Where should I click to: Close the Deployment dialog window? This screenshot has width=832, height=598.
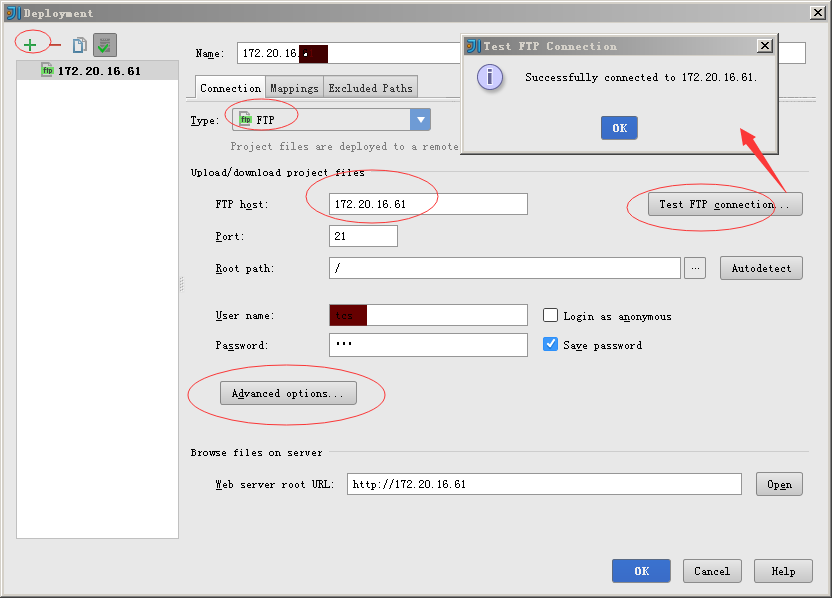point(818,13)
